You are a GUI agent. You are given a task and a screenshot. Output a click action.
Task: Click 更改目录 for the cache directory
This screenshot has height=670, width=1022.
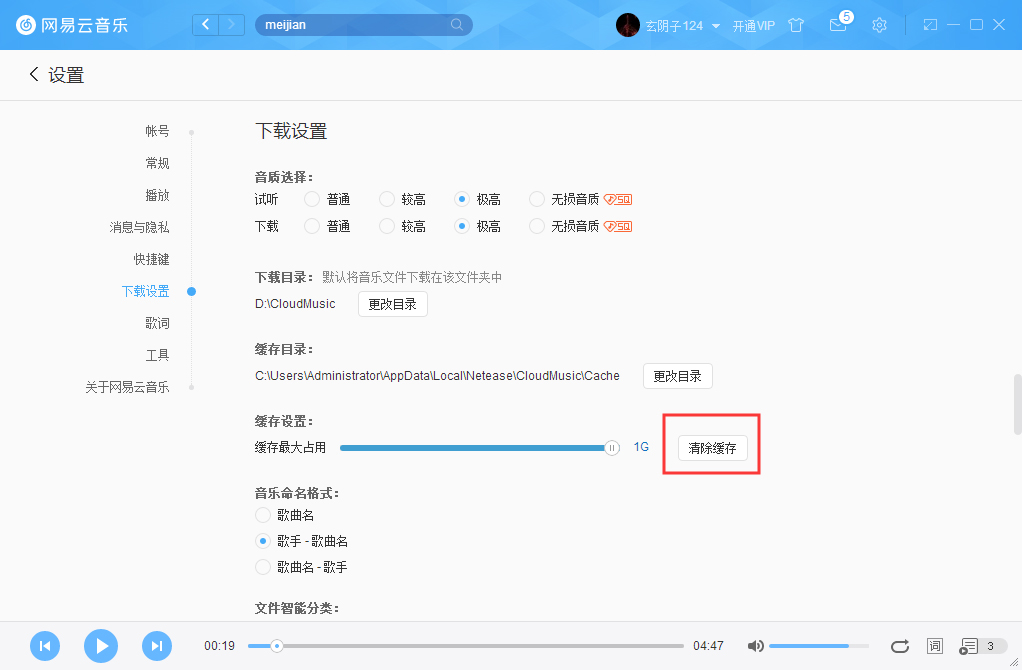pos(677,376)
